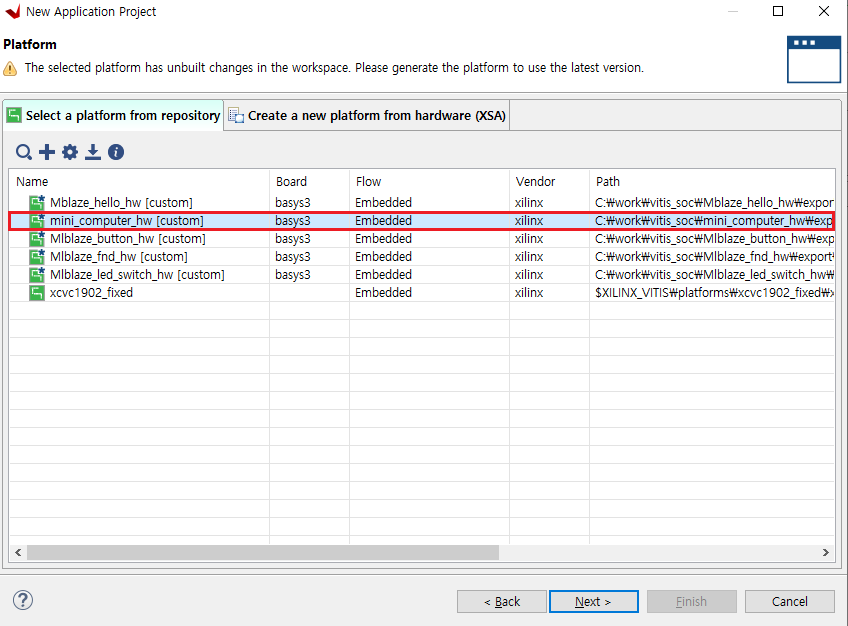Click the disabled Finish button
848x626 pixels.
(x=692, y=602)
